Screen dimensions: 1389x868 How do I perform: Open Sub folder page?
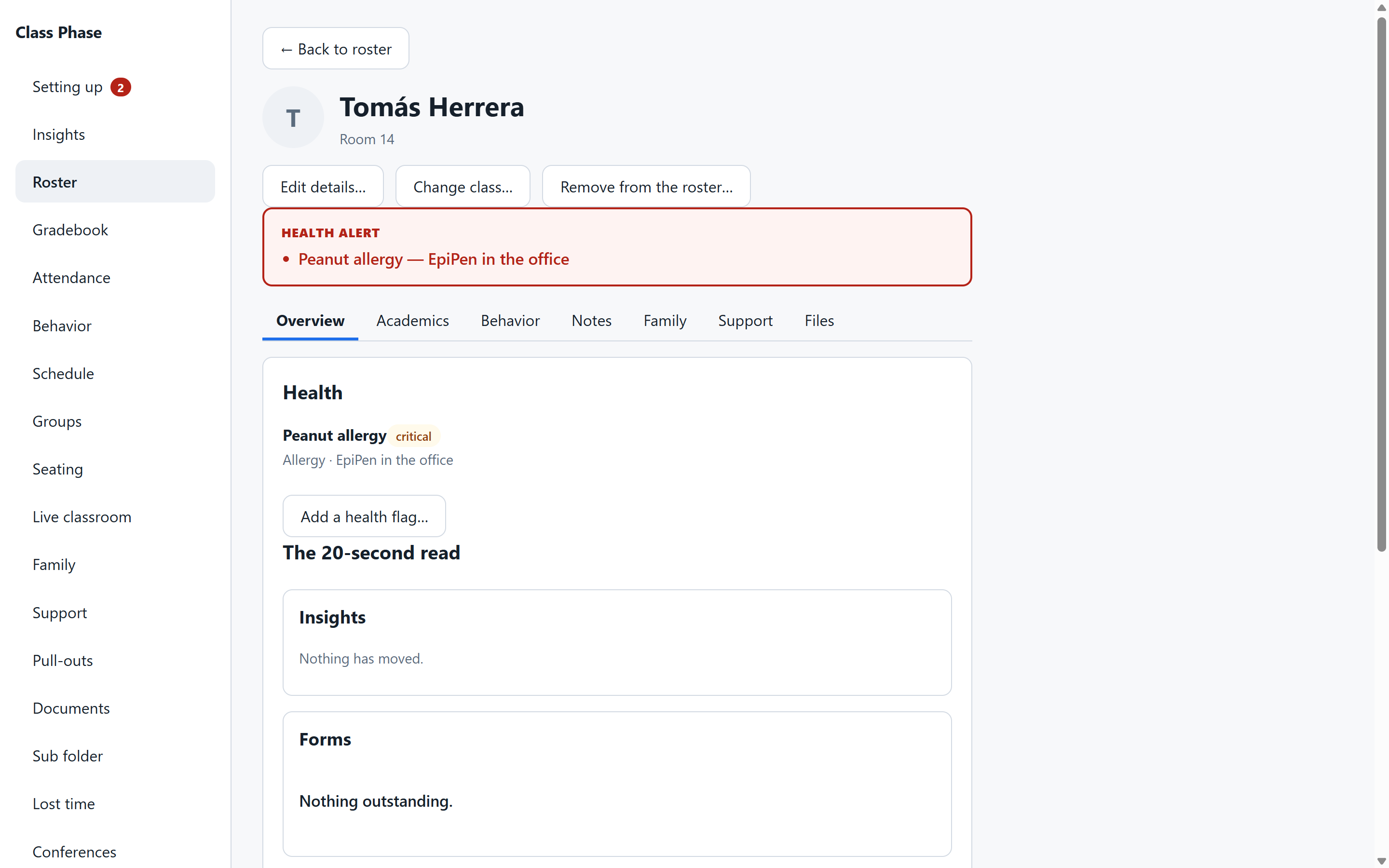point(115,756)
